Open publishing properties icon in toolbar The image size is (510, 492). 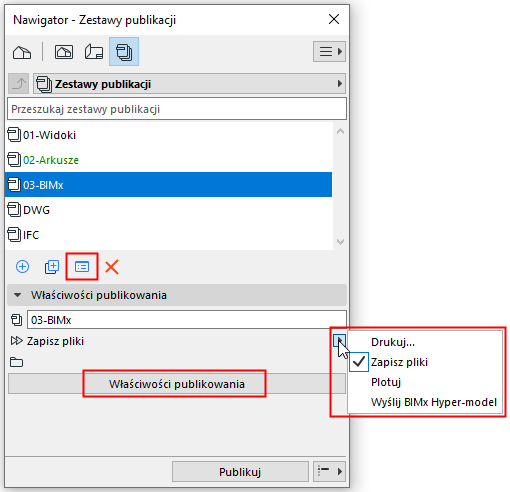tap(82, 267)
